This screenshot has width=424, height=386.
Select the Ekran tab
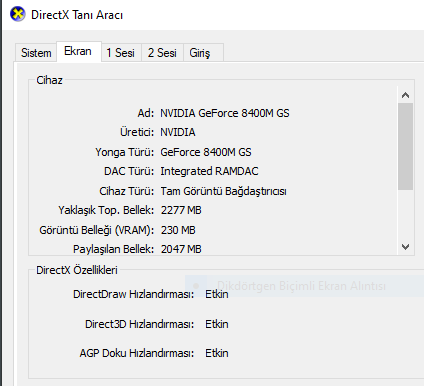click(x=79, y=51)
